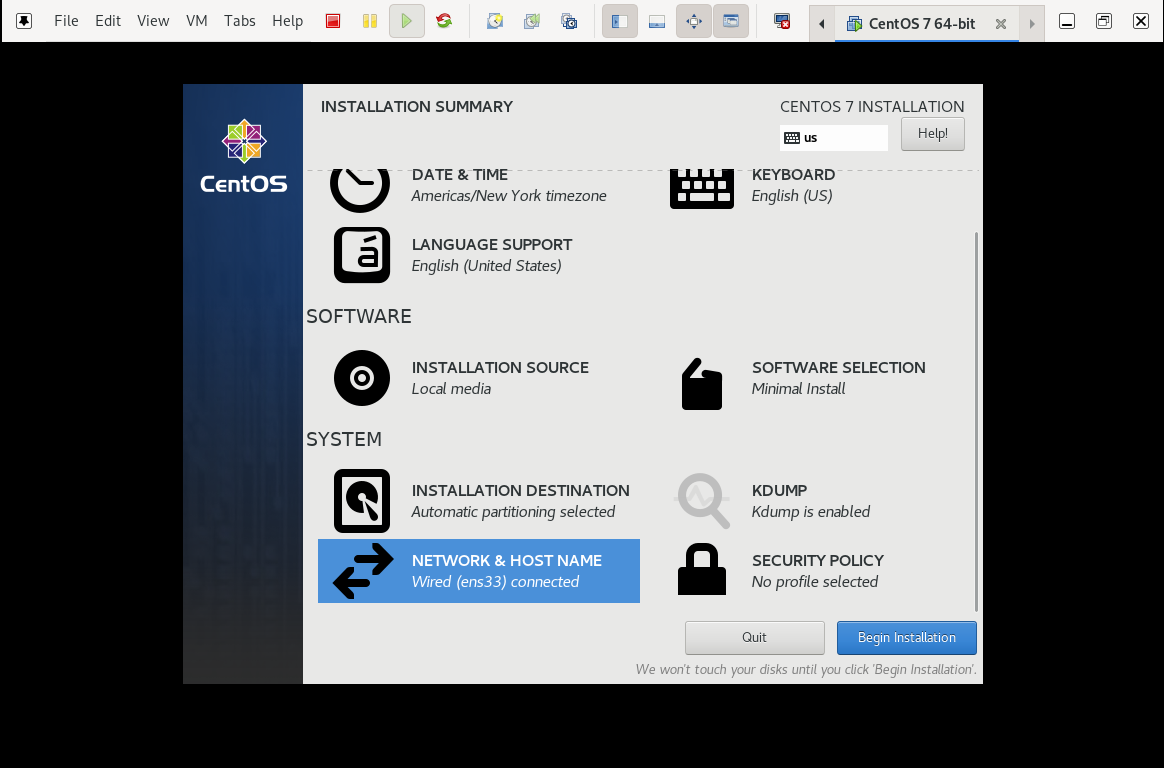Viewport: 1164px width, 768px height.
Task: Open the snapshot manager icon
Action: coord(569,21)
